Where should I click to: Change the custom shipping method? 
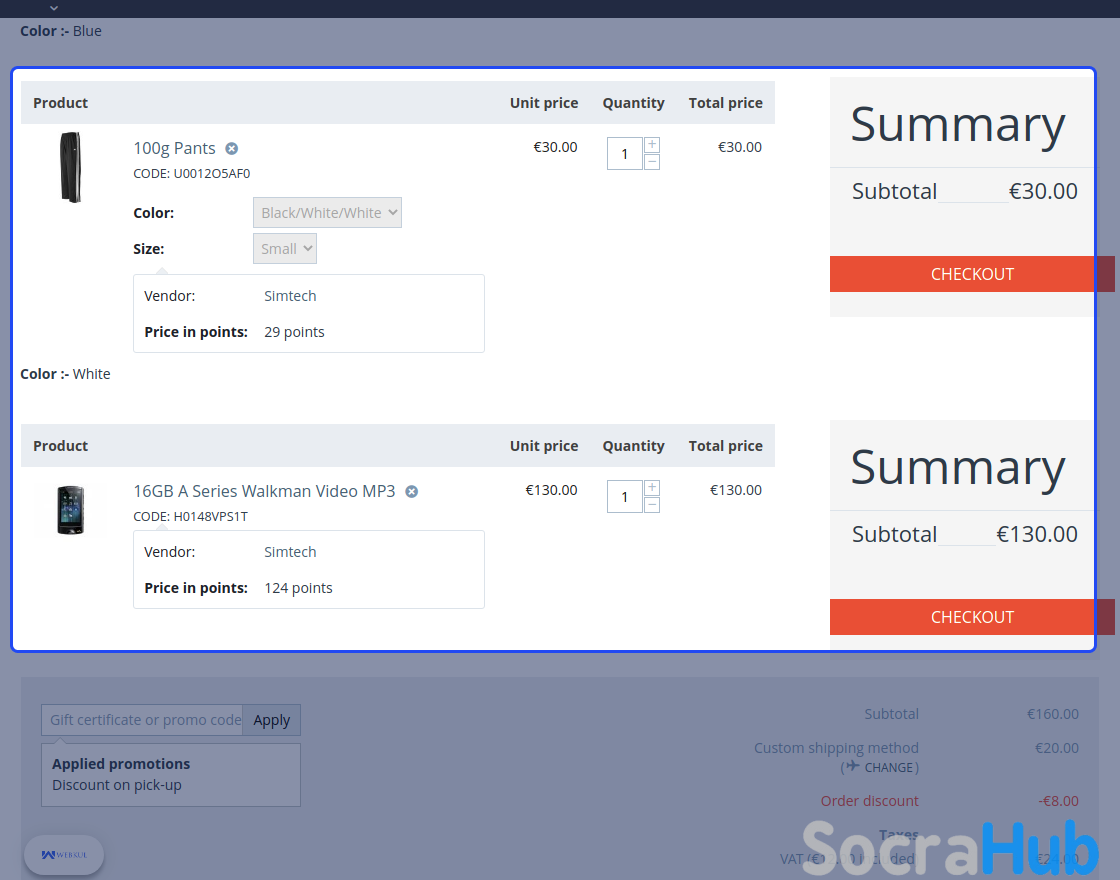coord(891,768)
